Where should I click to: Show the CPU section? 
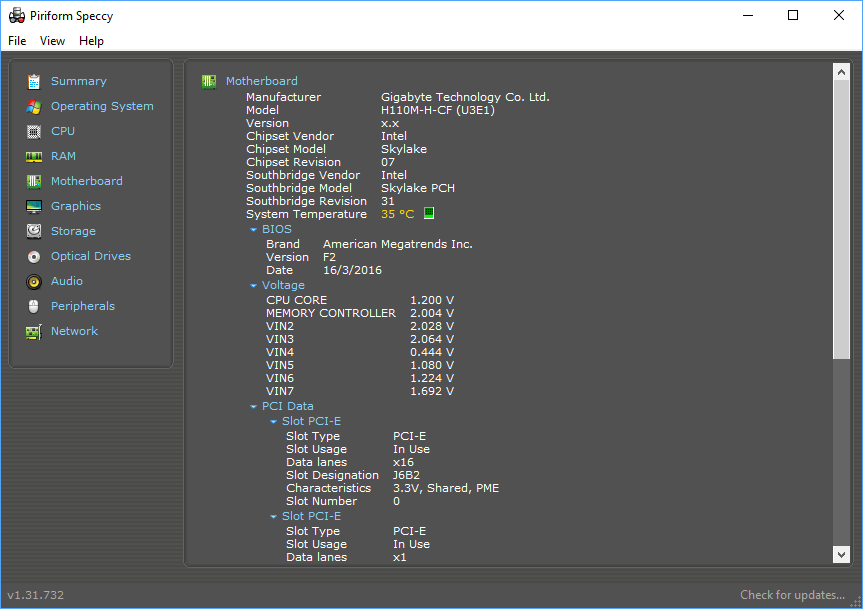point(63,131)
